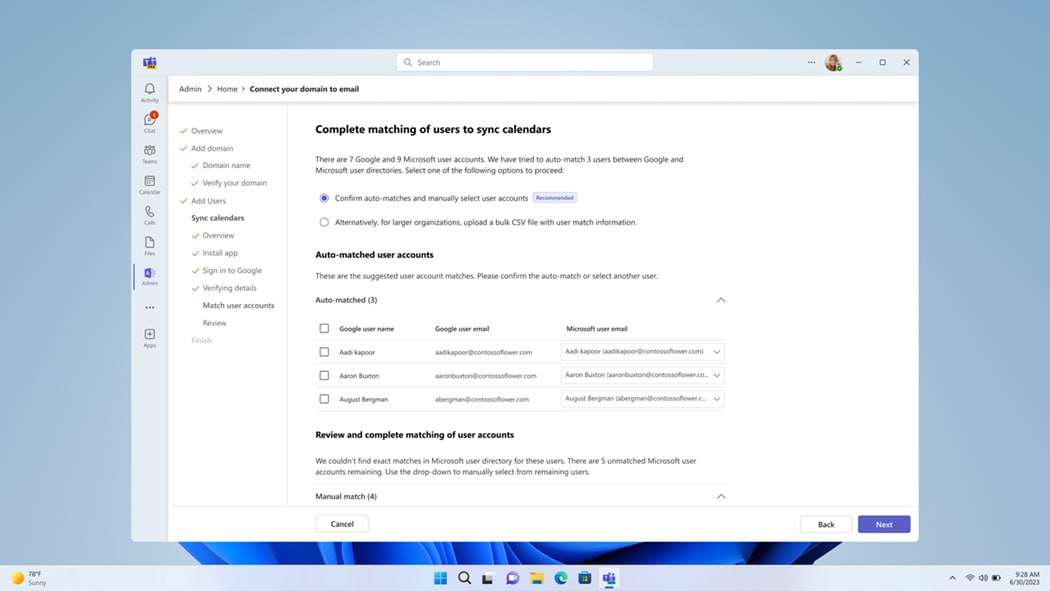
Task: Go to Teams in the sidebar
Action: (149, 153)
